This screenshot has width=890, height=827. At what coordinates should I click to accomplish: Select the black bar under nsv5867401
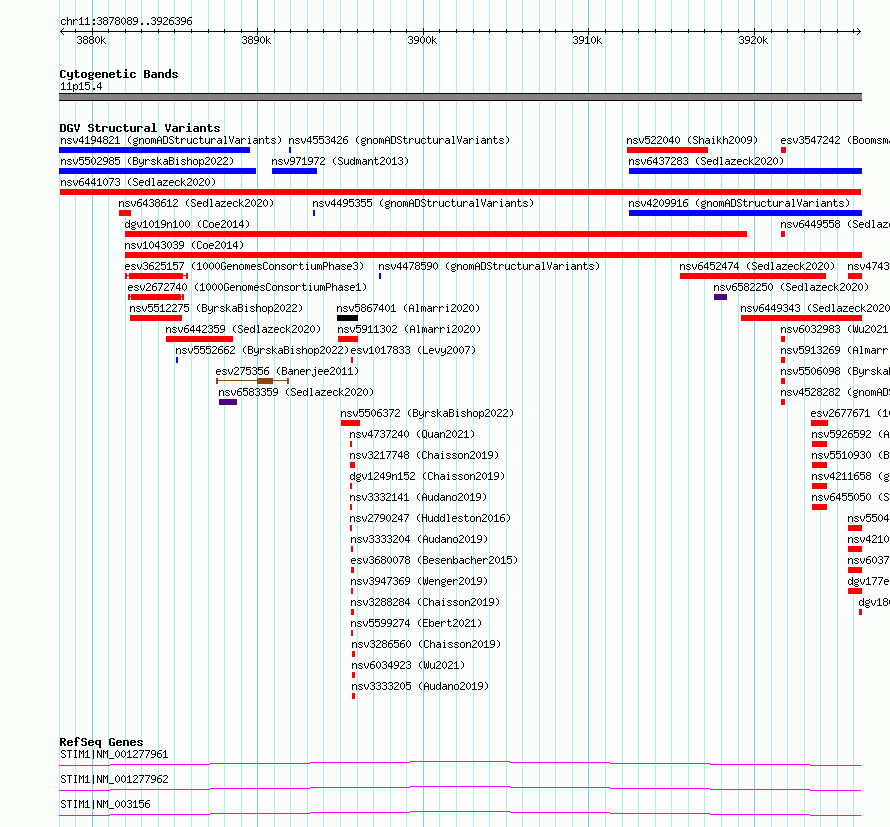click(347, 318)
